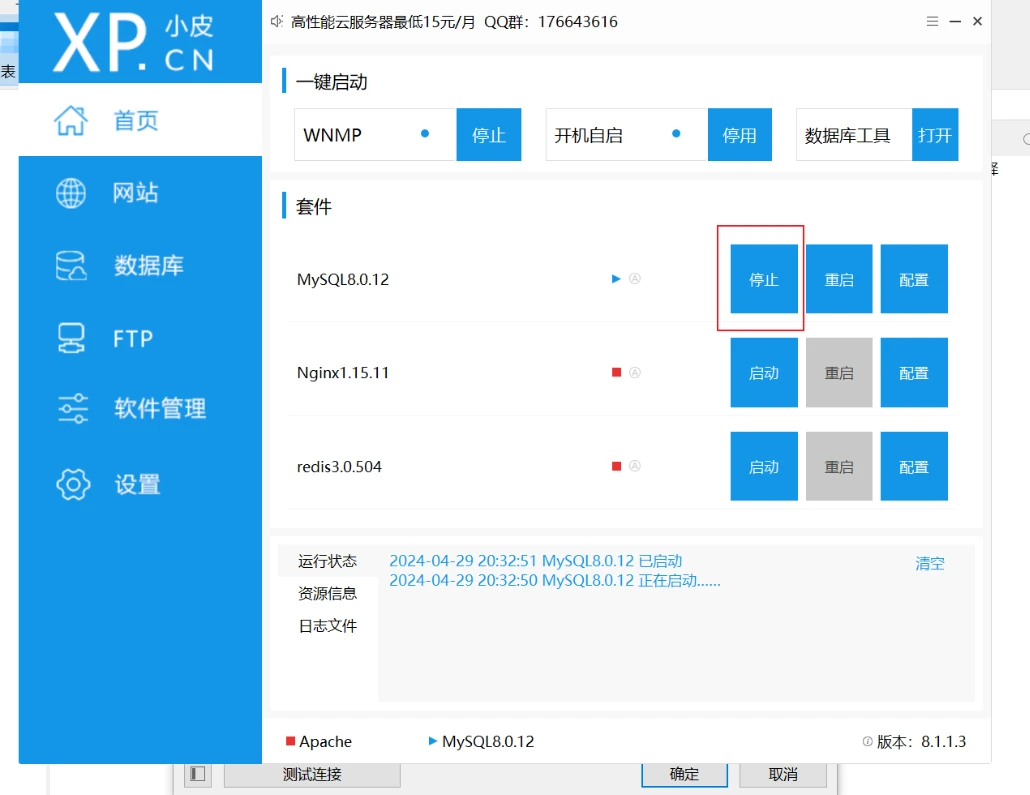The height and width of the screenshot is (795, 1030).
Task: Click the greyed Nginx1.15.11 重启 button
Action: [x=839, y=373]
